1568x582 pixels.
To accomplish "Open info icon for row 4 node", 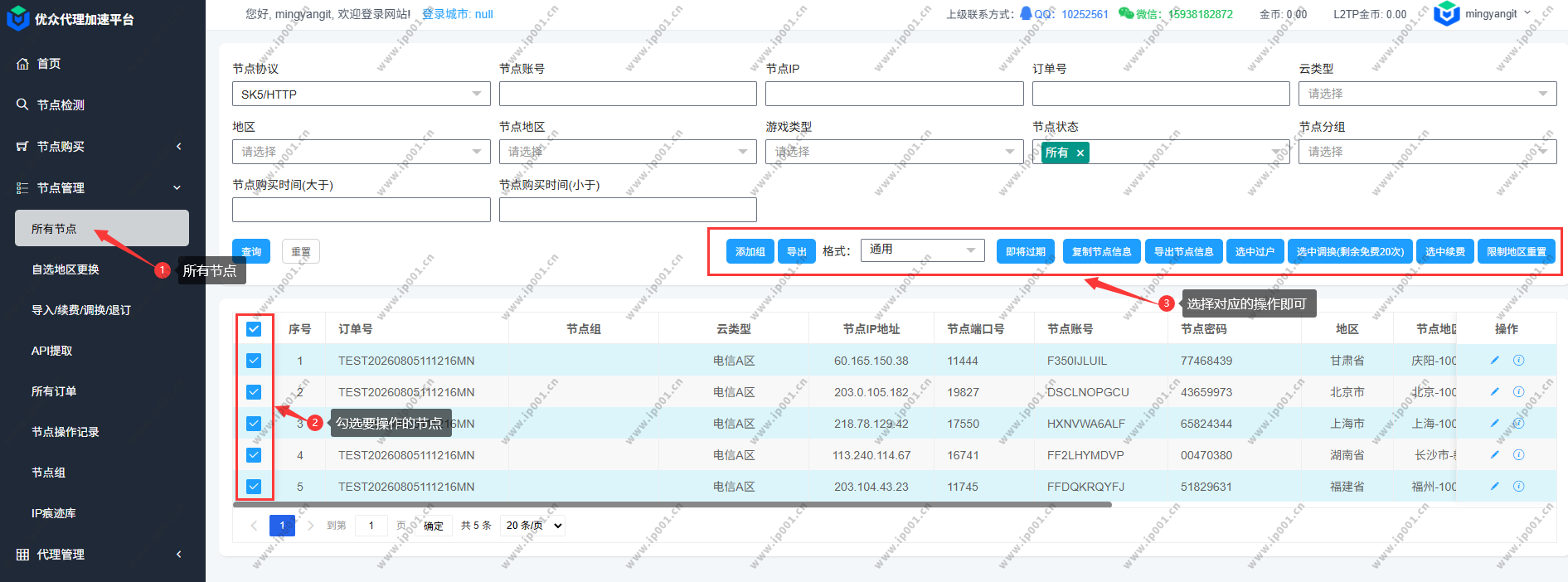I will [x=1519, y=454].
